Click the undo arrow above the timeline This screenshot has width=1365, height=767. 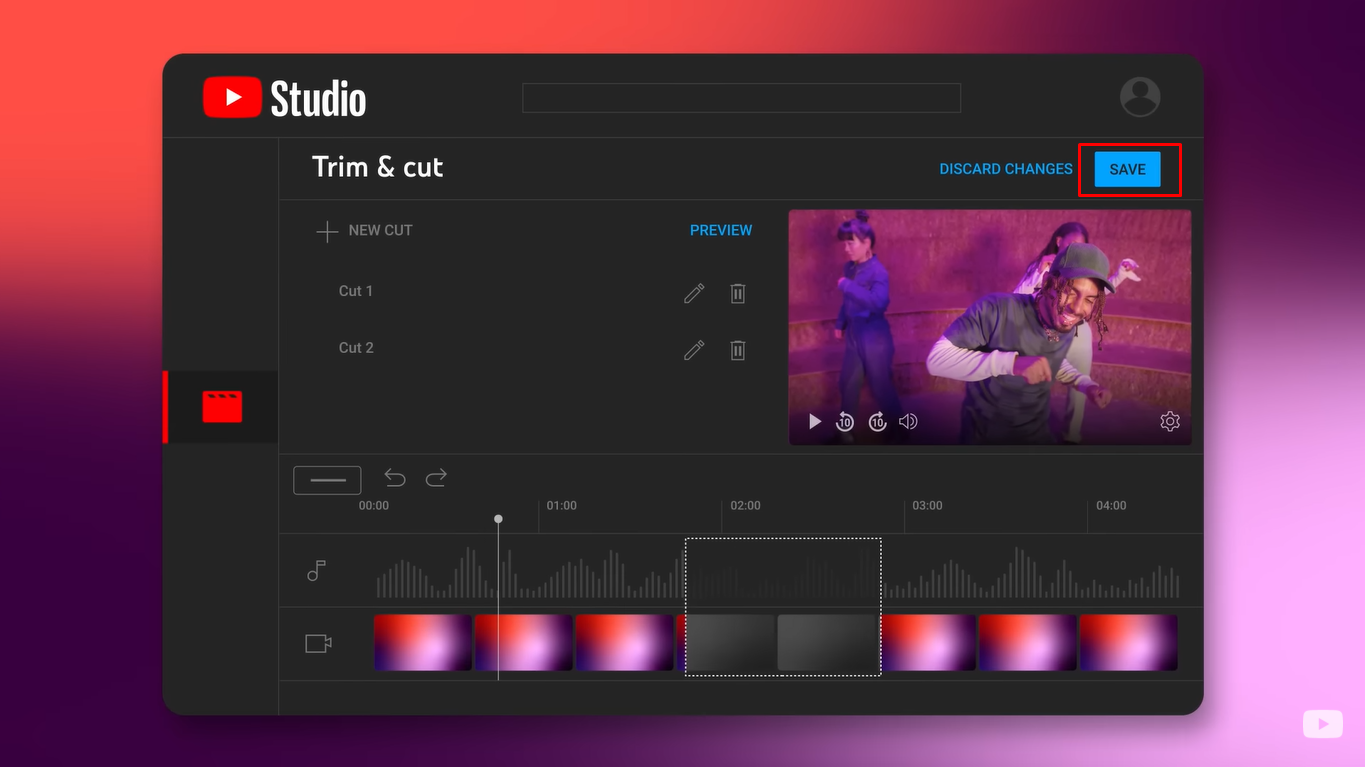point(394,478)
